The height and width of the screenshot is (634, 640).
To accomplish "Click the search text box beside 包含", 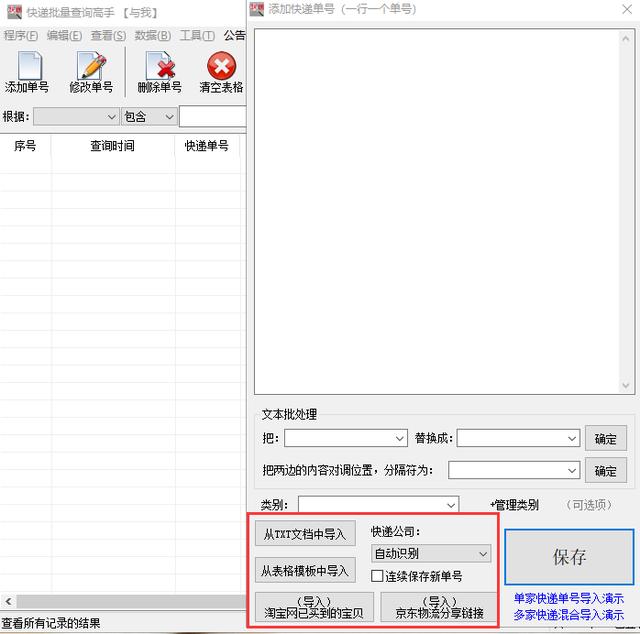I will [x=213, y=117].
